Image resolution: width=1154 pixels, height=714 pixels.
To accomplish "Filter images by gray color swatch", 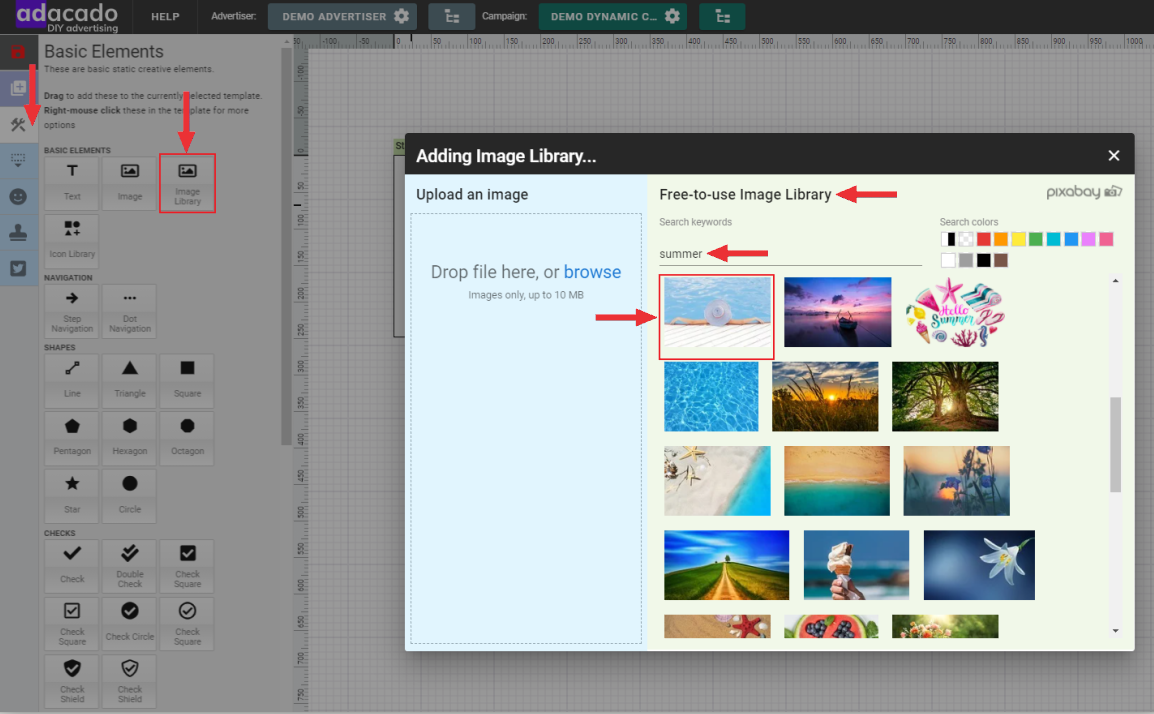I will pos(966,261).
